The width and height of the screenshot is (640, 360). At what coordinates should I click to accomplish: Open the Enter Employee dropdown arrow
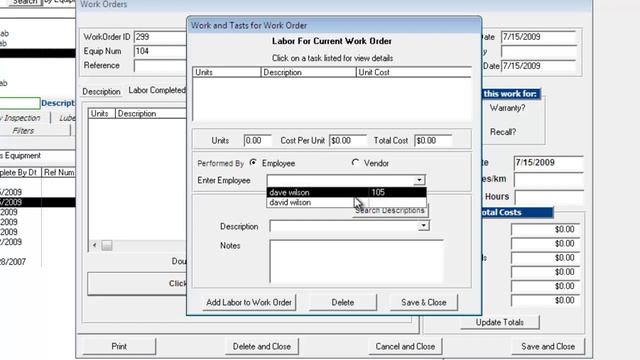[x=419, y=180]
